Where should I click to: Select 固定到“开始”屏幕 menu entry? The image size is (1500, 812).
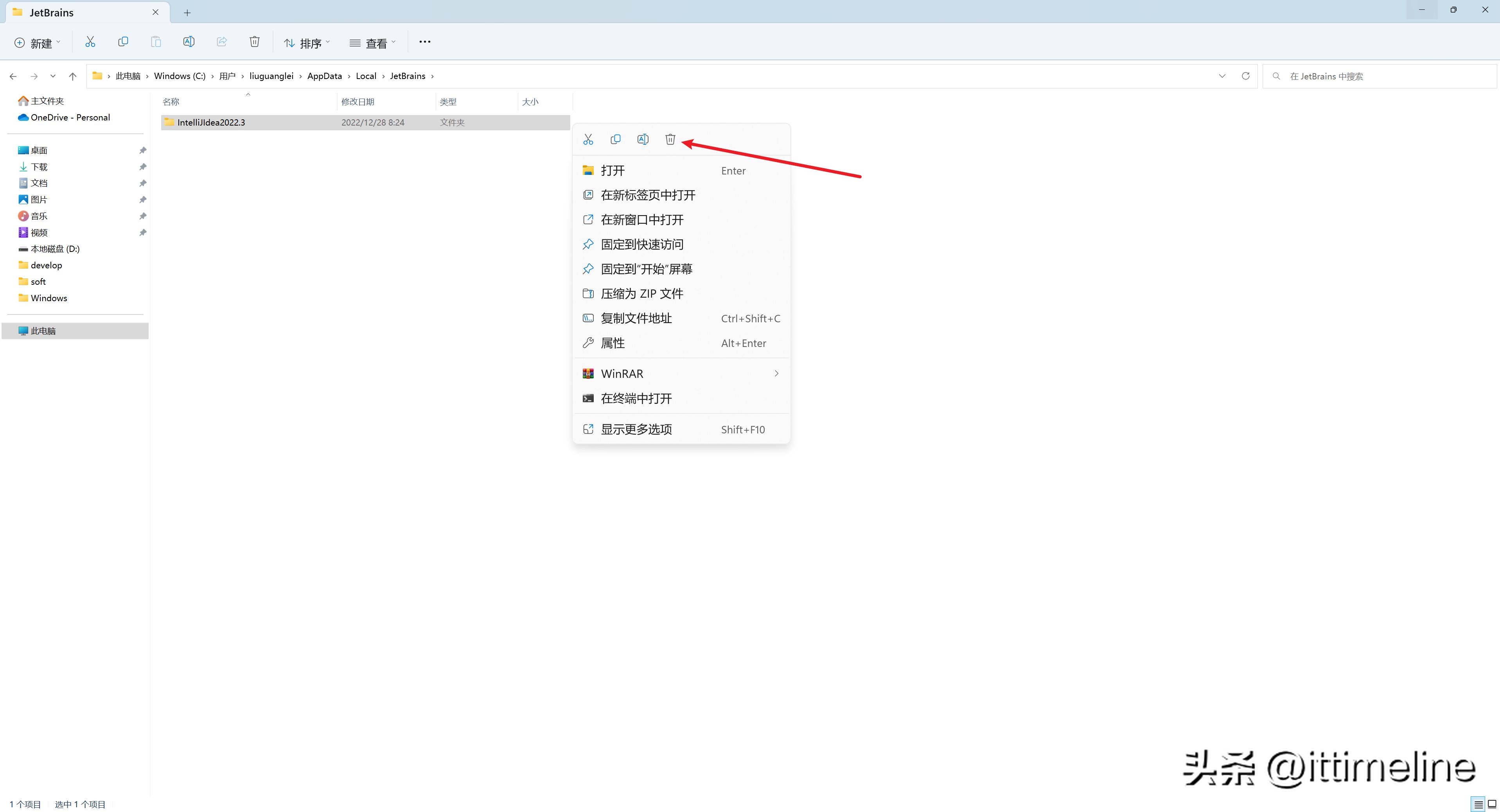(681, 269)
